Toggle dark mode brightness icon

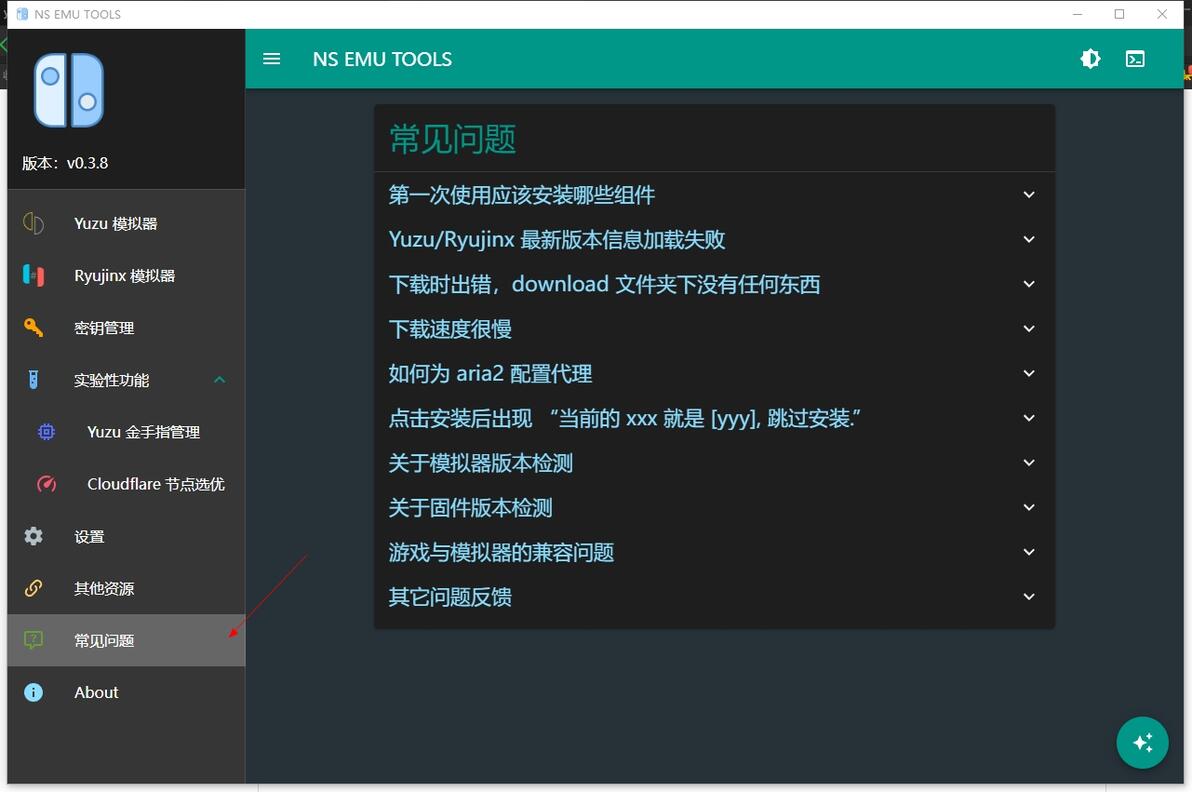(1090, 59)
